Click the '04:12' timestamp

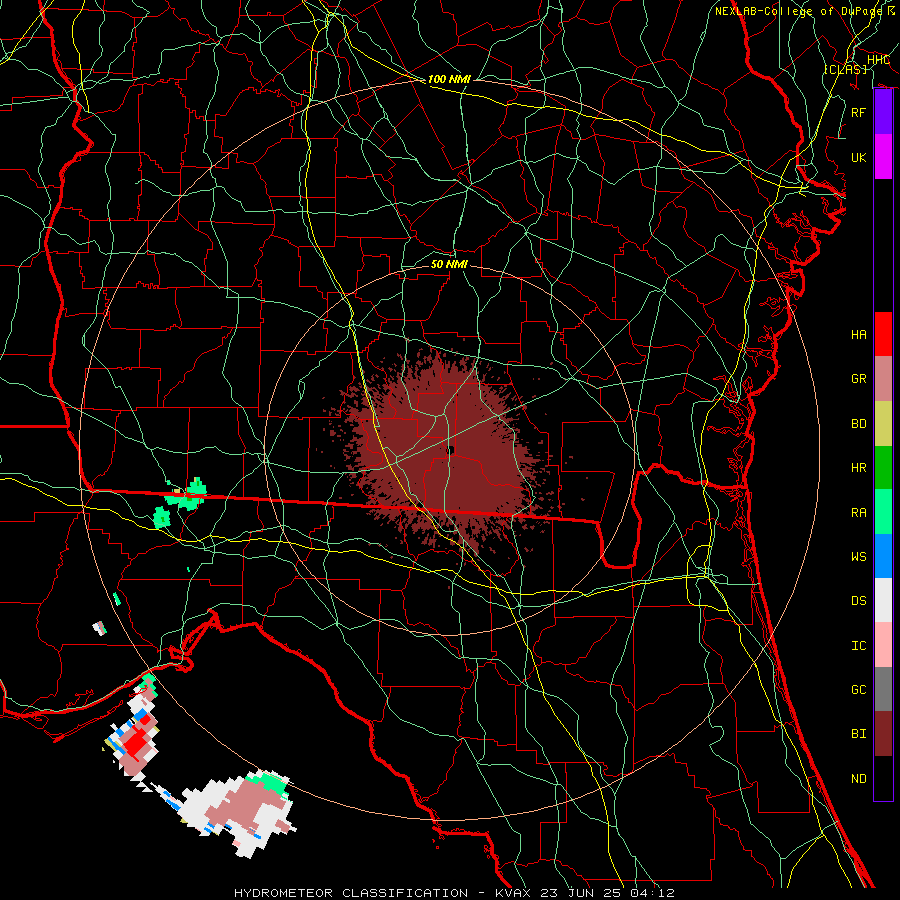[x=655, y=893]
